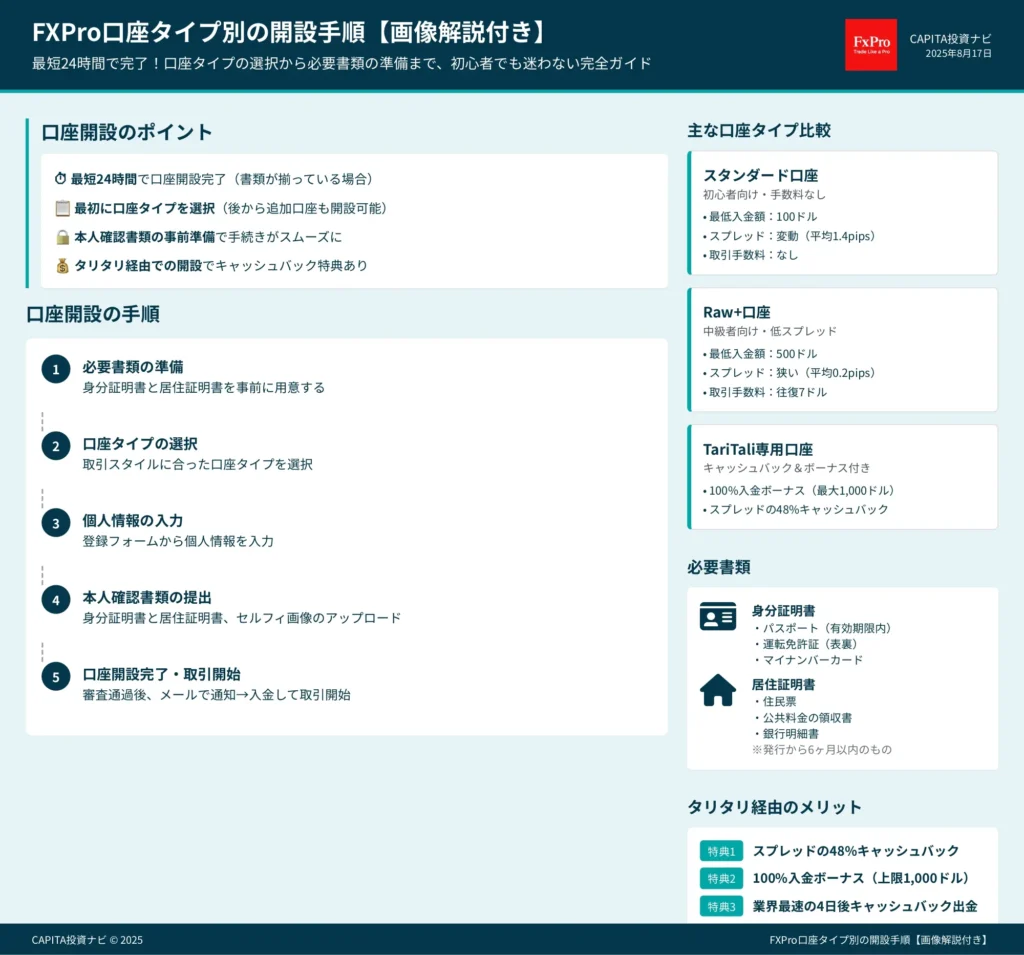The image size is (1024, 955).
Task: Click the line mentioning セルフィ画像のアップロード
Action: 242,618
